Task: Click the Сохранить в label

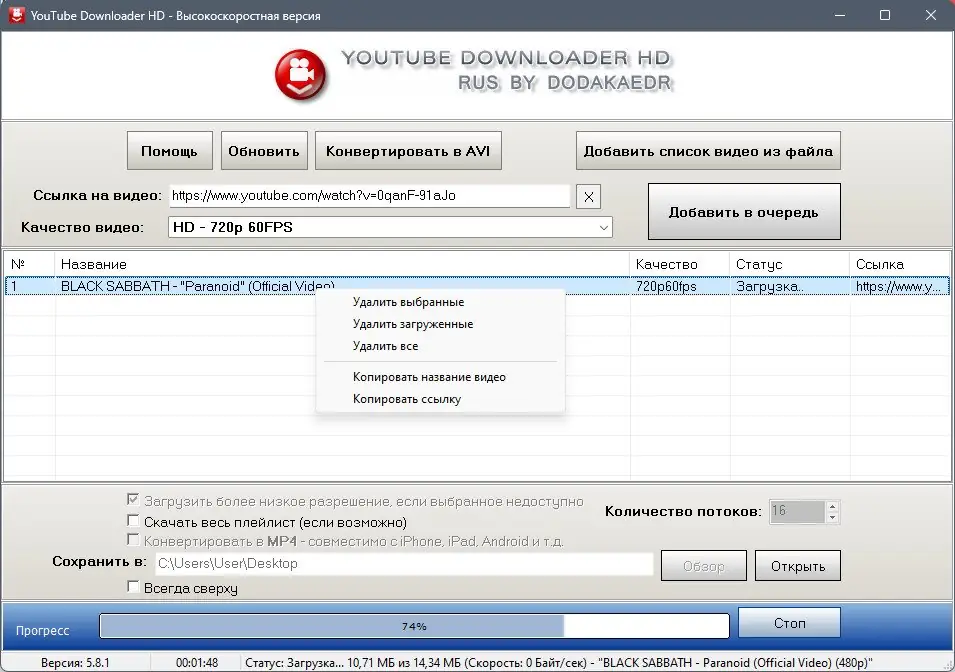Action: (99, 561)
